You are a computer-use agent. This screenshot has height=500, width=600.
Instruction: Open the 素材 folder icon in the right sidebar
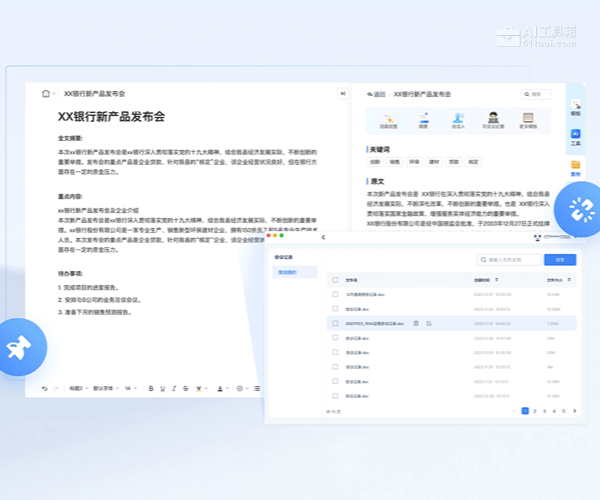click(575, 167)
